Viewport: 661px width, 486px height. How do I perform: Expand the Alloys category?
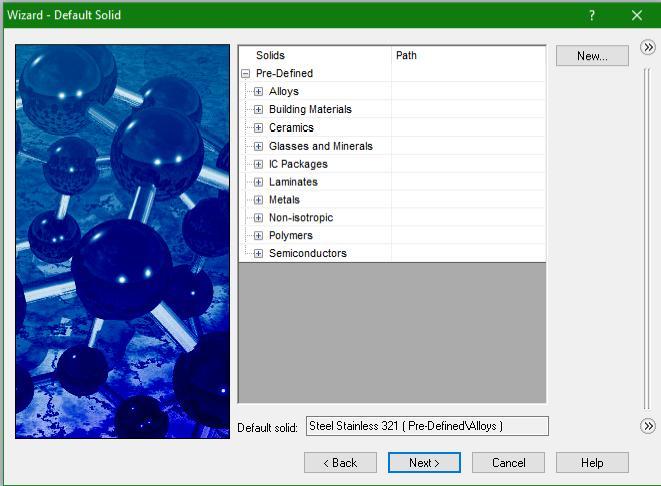pos(258,91)
